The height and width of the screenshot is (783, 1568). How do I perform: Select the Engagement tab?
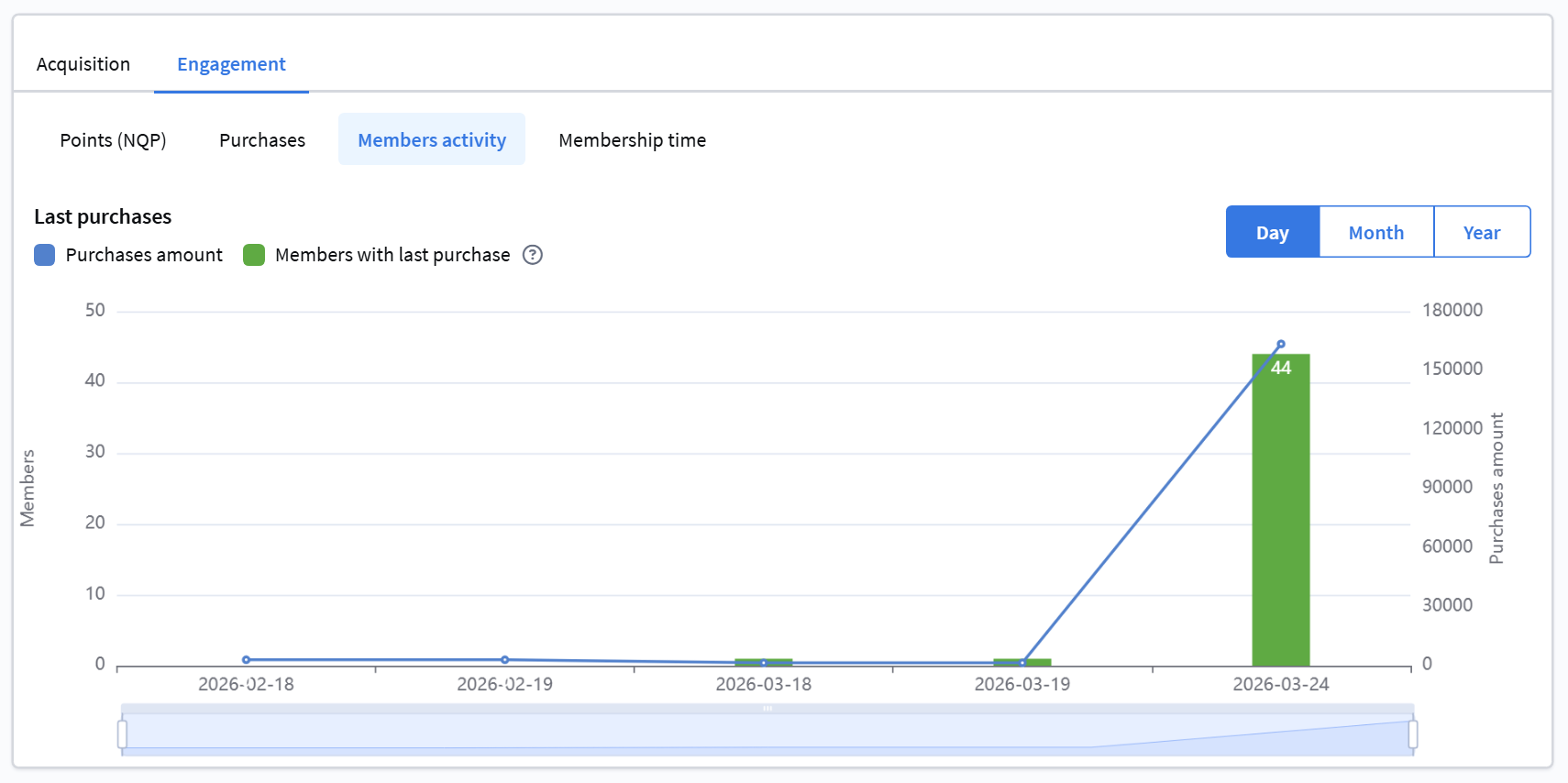231,64
